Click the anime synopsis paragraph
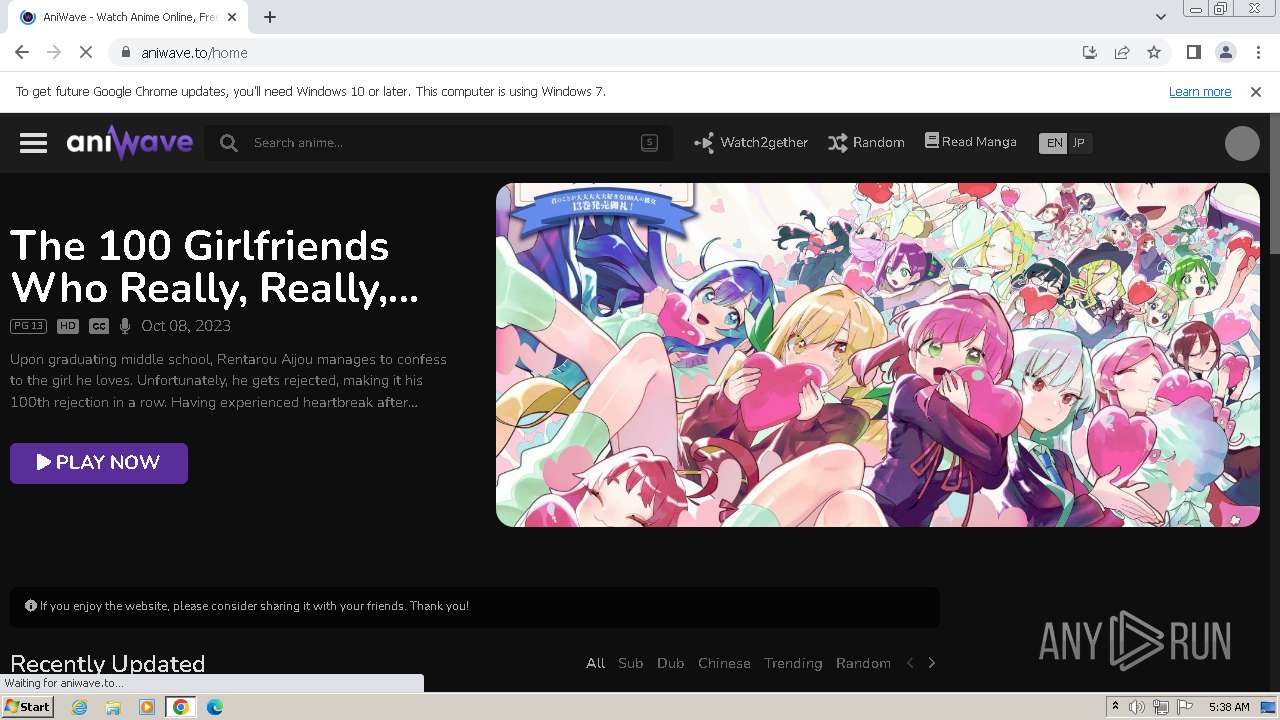The width and height of the screenshot is (1280, 720). [228, 381]
